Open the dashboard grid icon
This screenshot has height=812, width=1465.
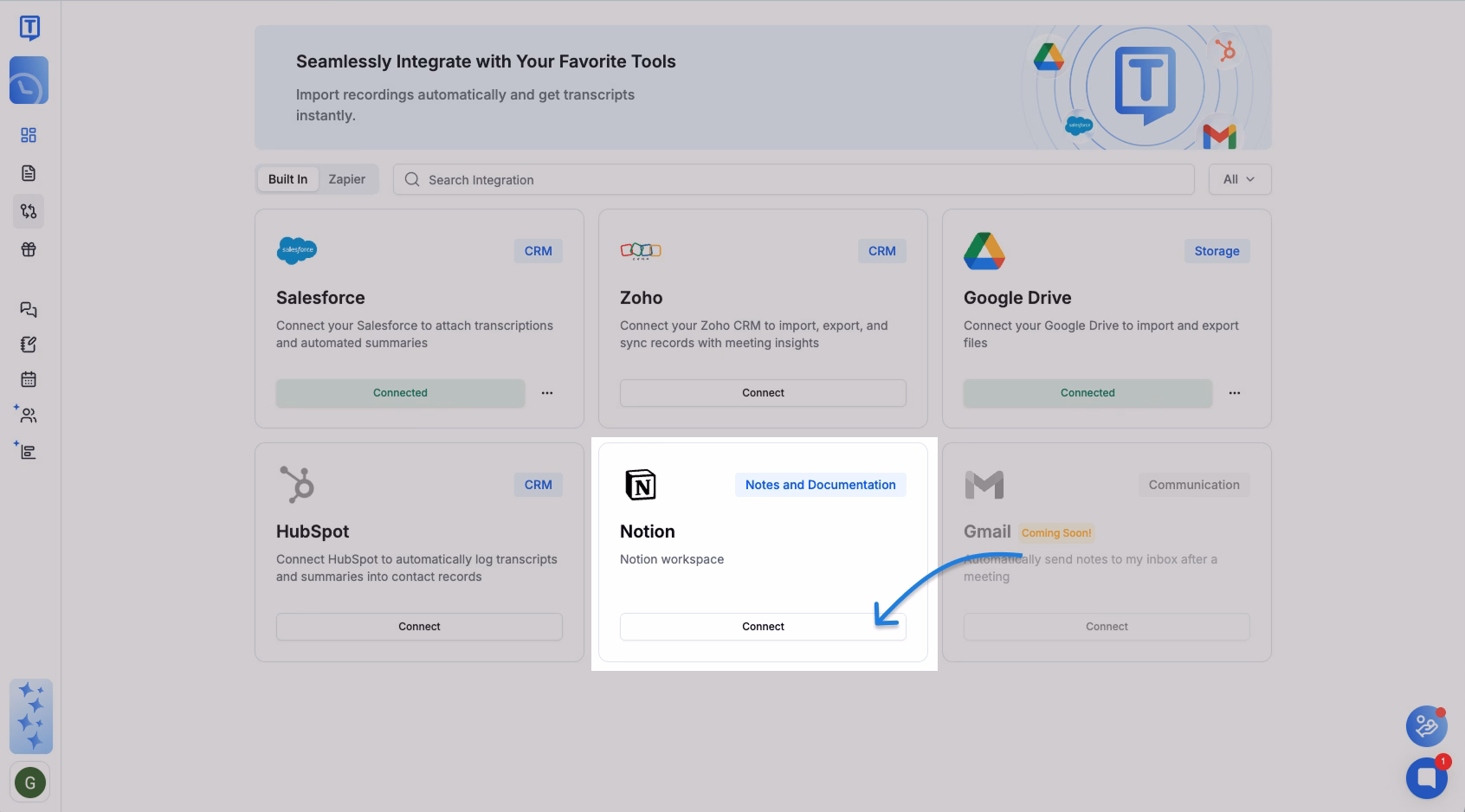point(29,135)
